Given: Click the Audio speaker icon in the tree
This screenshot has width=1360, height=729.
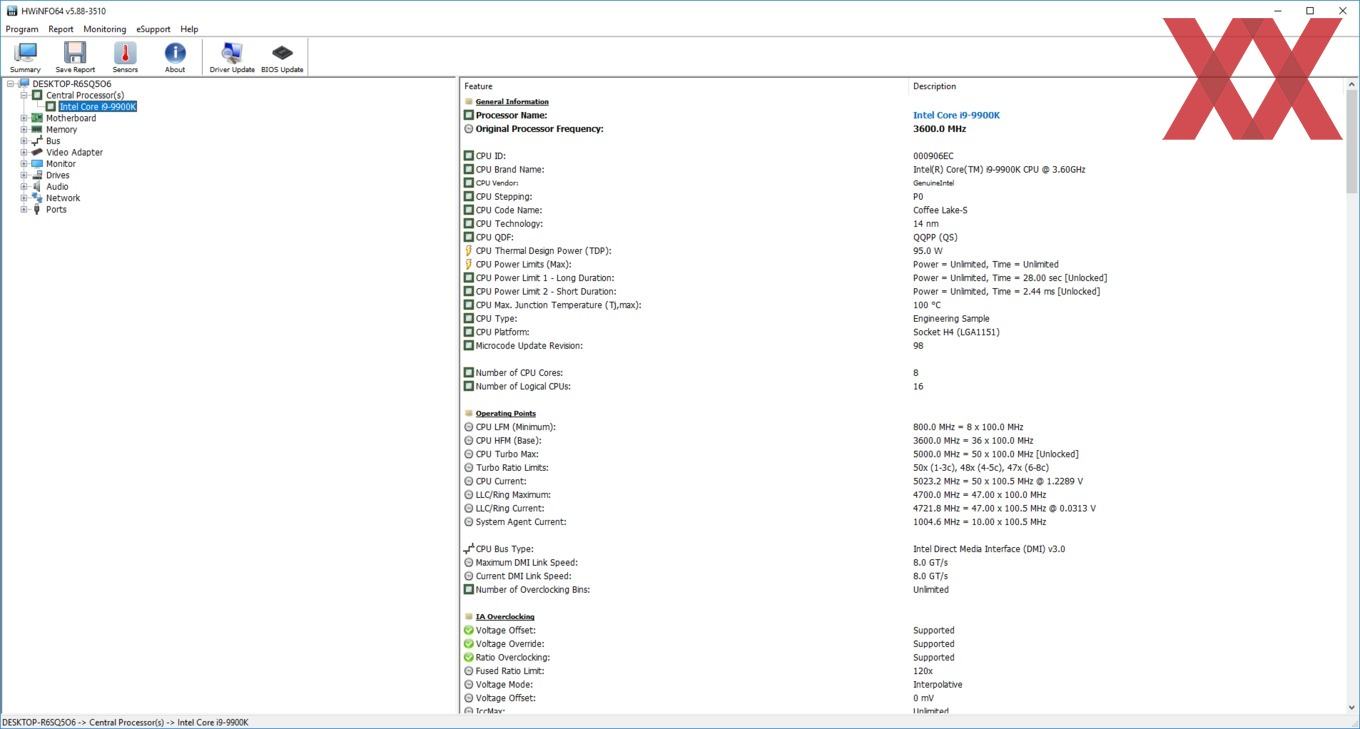Looking at the screenshot, I should [x=37, y=187].
